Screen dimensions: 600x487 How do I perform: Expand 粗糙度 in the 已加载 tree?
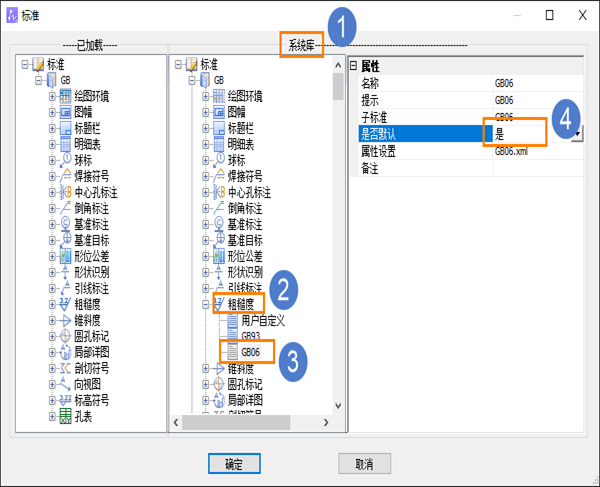coord(52,305)
